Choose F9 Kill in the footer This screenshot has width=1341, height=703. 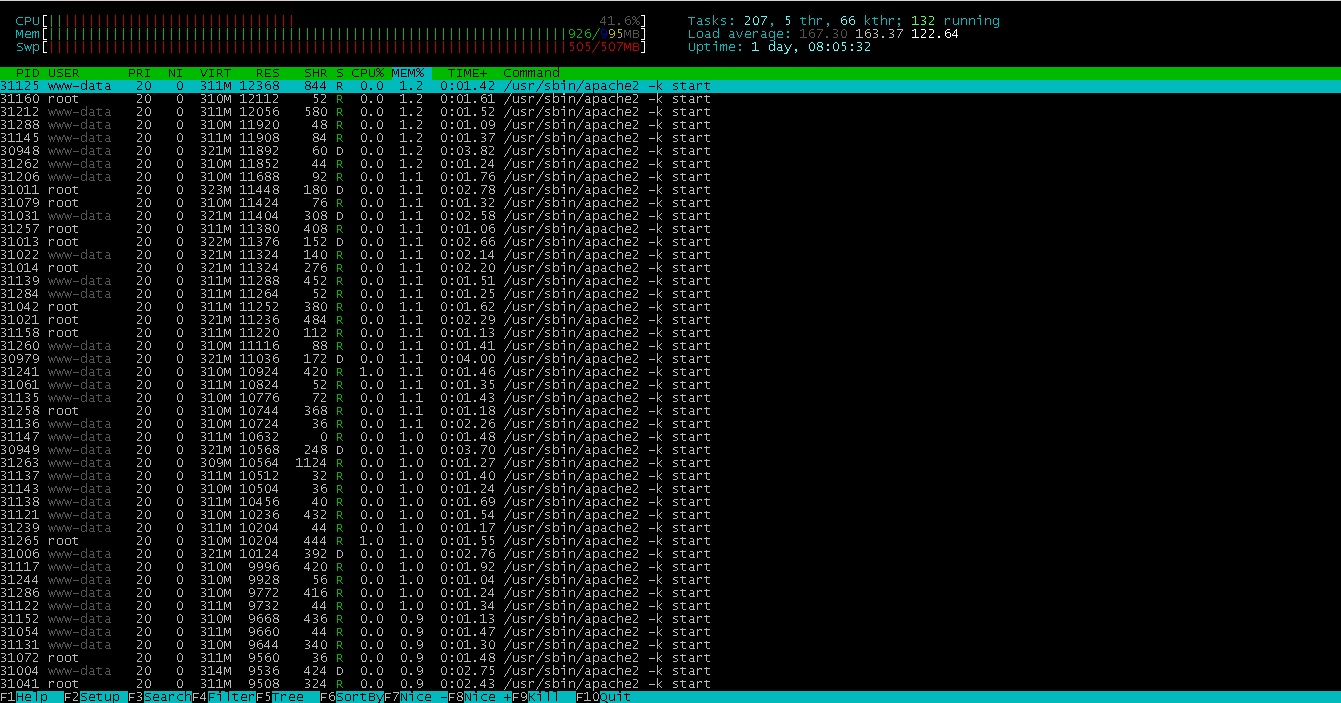click(536, 697)
